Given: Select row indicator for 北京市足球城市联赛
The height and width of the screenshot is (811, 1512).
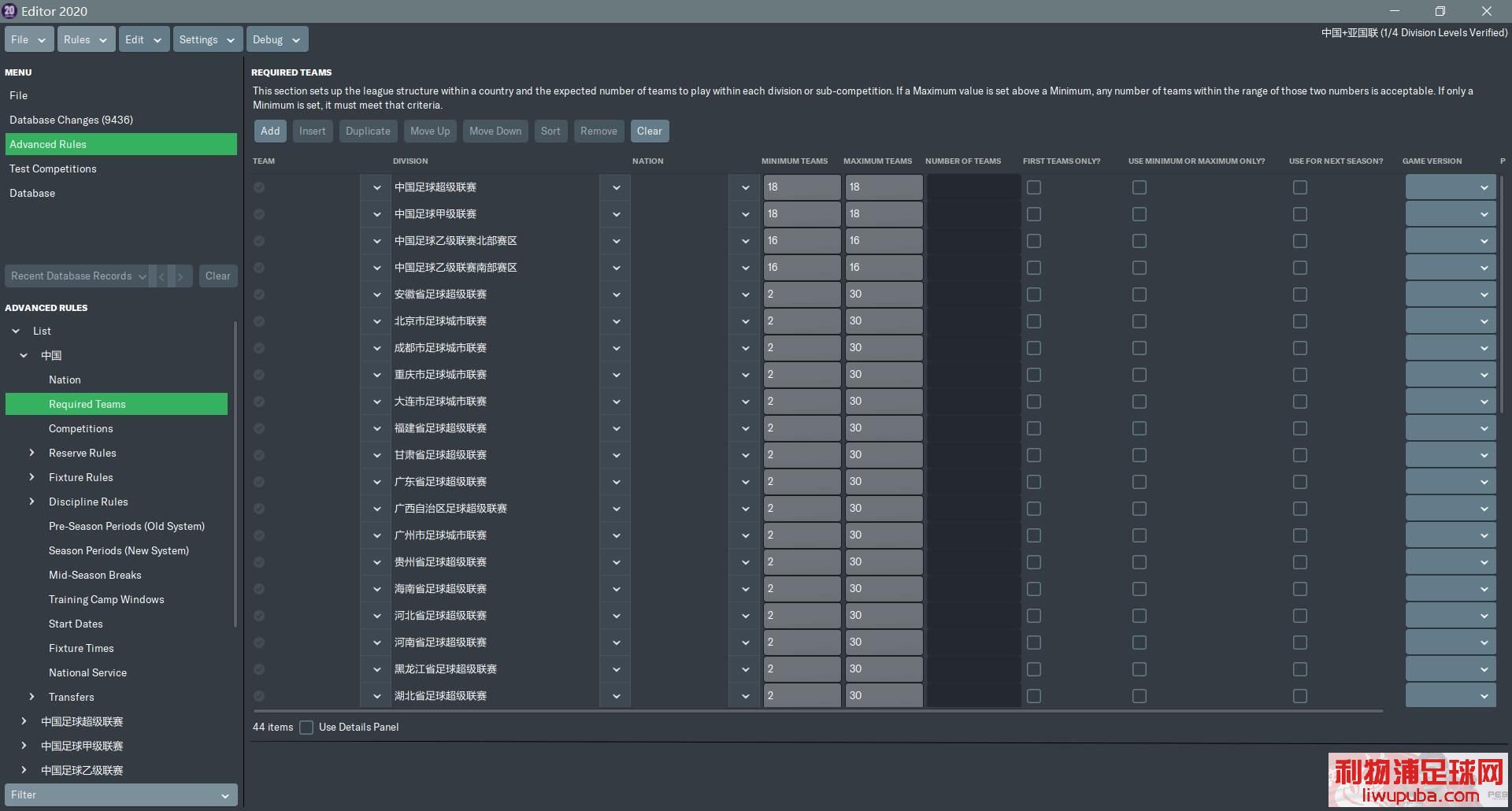Looking at the screenshot, I should (259, 321).
